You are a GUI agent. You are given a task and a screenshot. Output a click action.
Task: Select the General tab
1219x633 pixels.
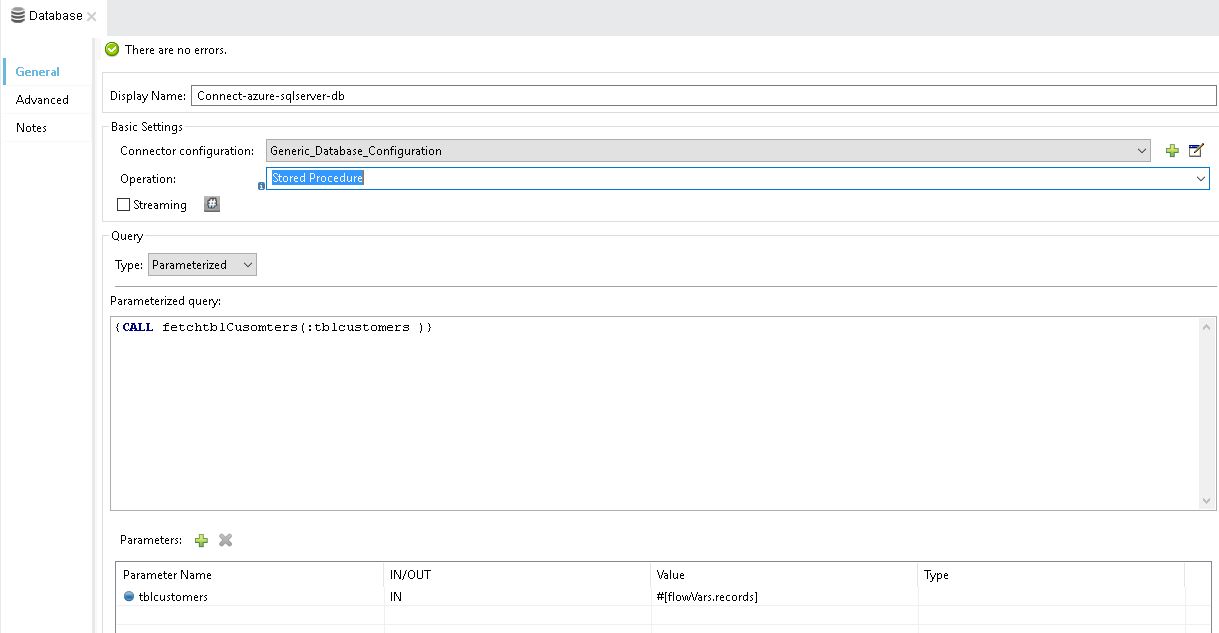click(x=37, y=72)
